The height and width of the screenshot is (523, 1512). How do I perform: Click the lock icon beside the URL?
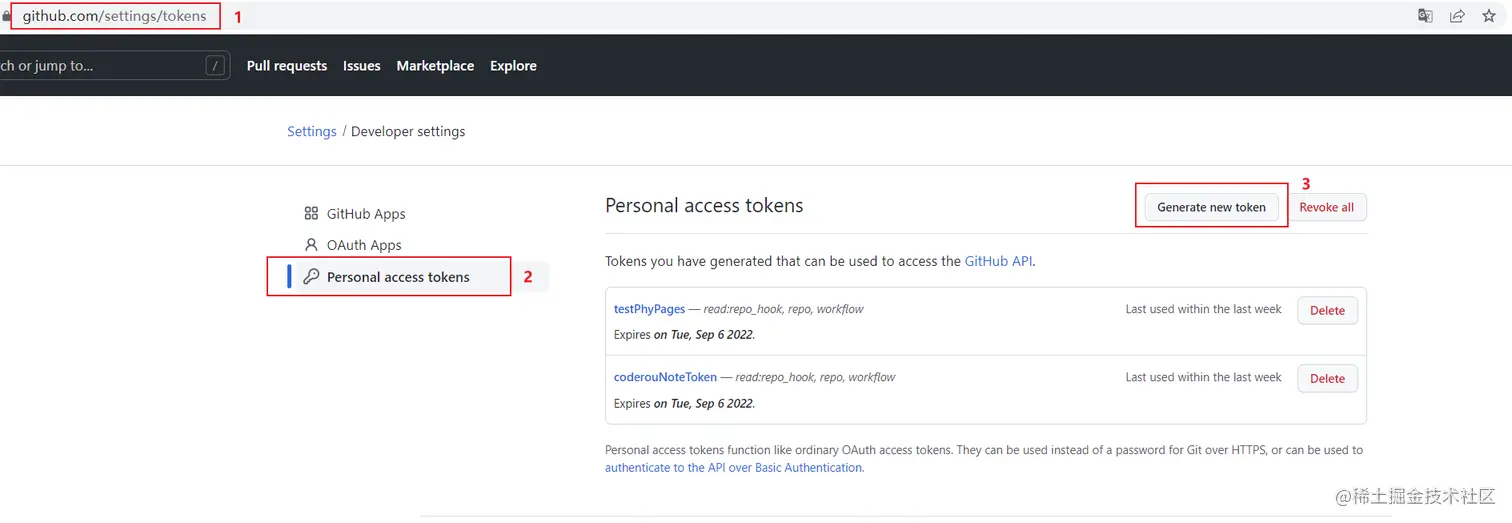click(6, 16)
